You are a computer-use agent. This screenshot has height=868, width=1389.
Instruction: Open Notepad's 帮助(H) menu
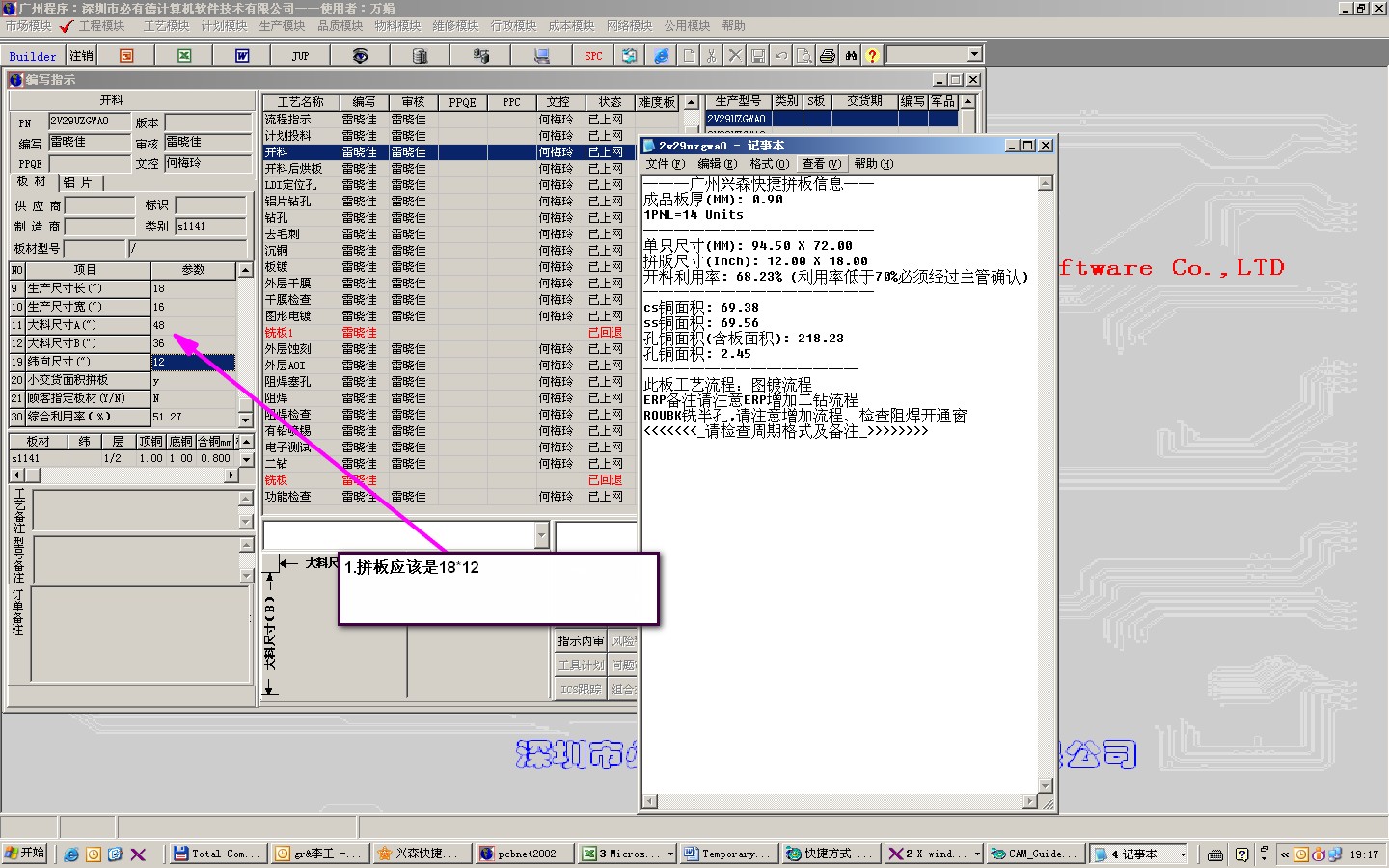(x=874, y=164)
